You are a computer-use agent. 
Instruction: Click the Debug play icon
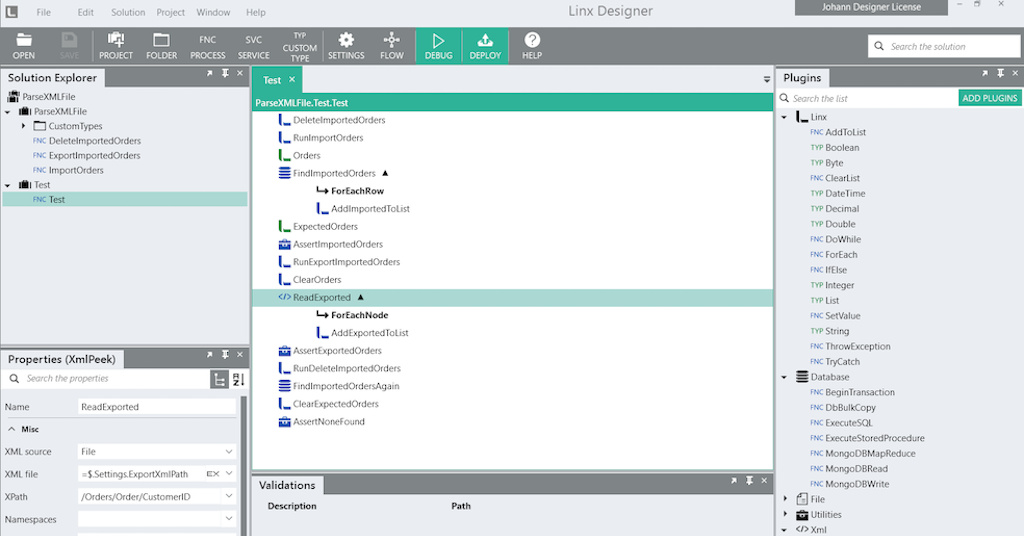tap(438, 41)
